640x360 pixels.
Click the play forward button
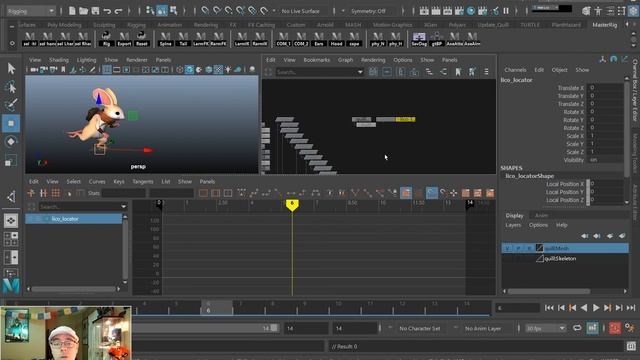(596, 308)
